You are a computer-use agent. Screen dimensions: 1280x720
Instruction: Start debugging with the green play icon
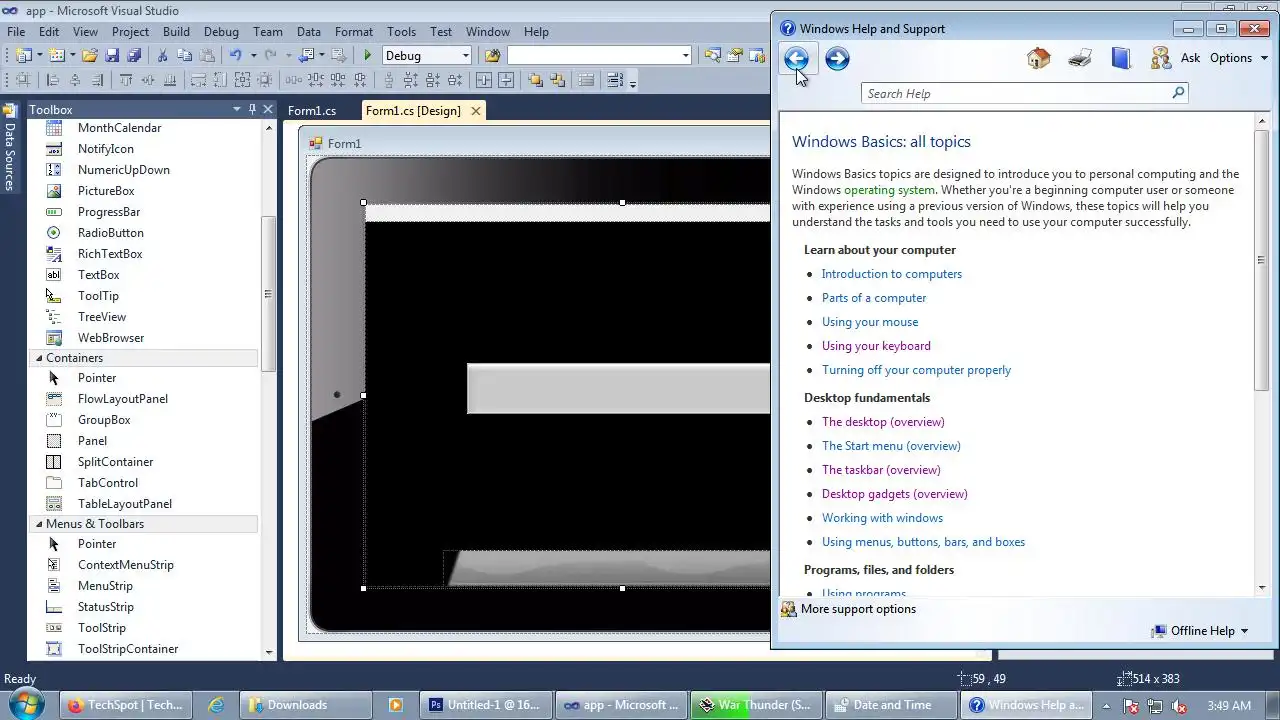click(x=368, y=56)
